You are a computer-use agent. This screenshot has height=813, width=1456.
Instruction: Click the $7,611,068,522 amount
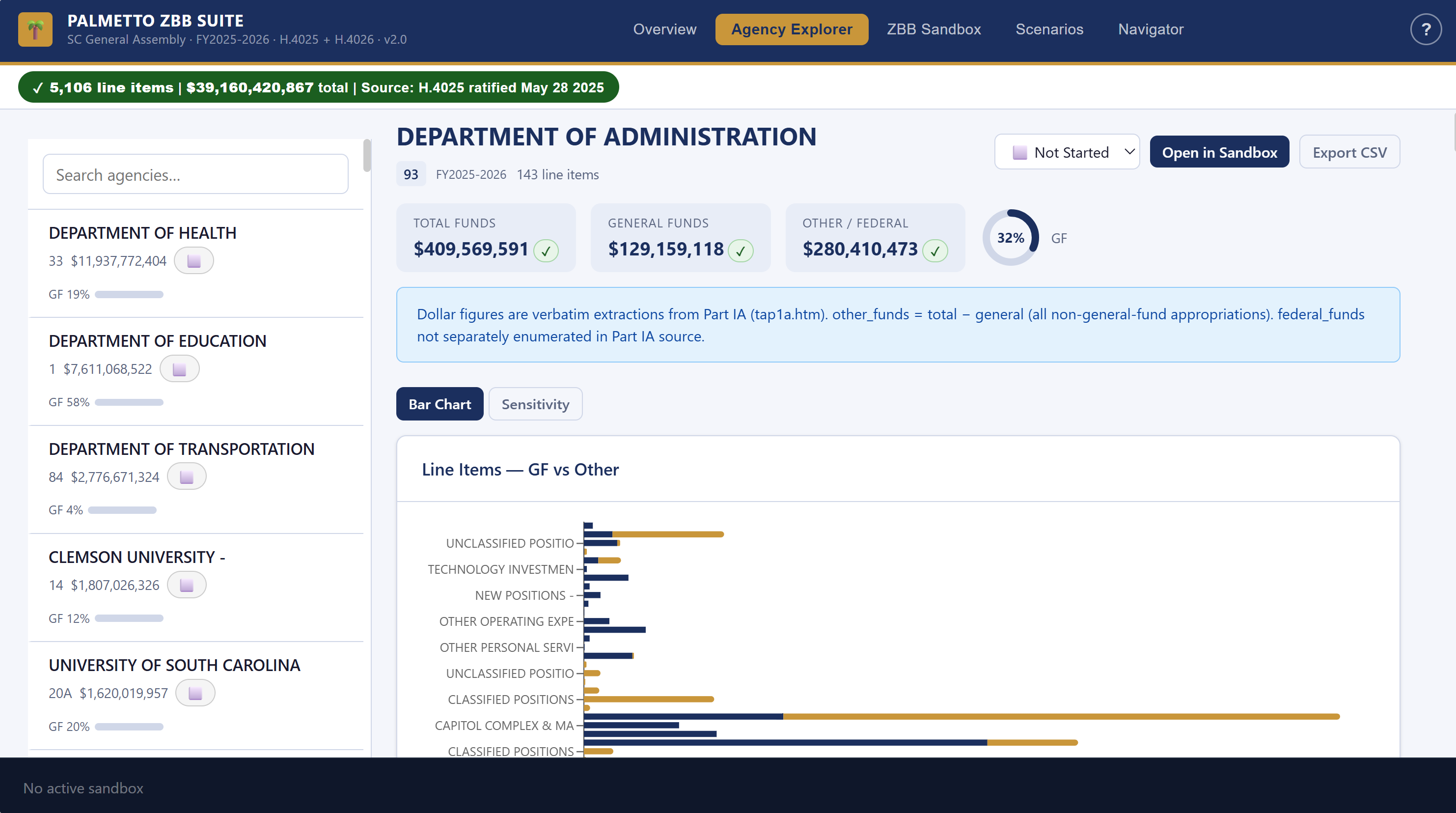[108, 368]
